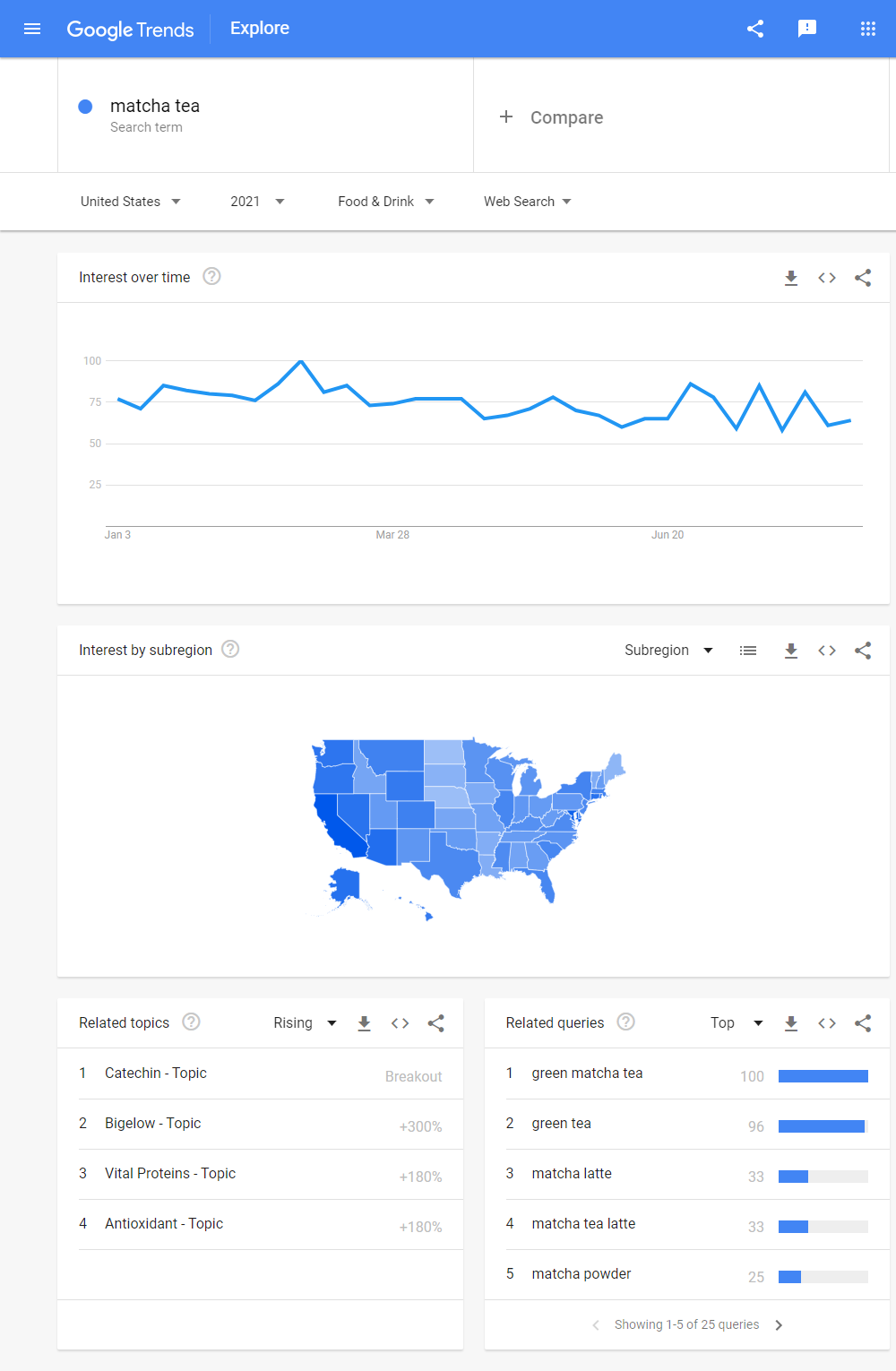Switch subregion map to list view

748,650
